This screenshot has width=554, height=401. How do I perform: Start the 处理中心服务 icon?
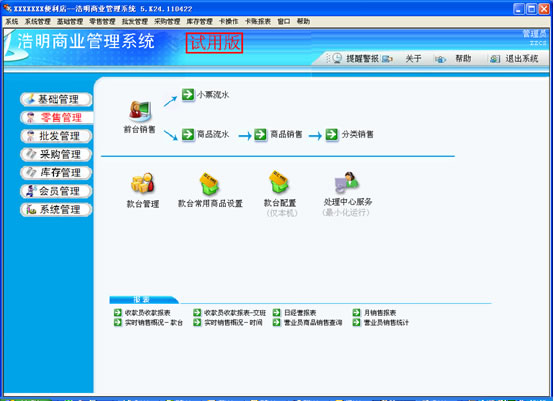pos(347,182)
